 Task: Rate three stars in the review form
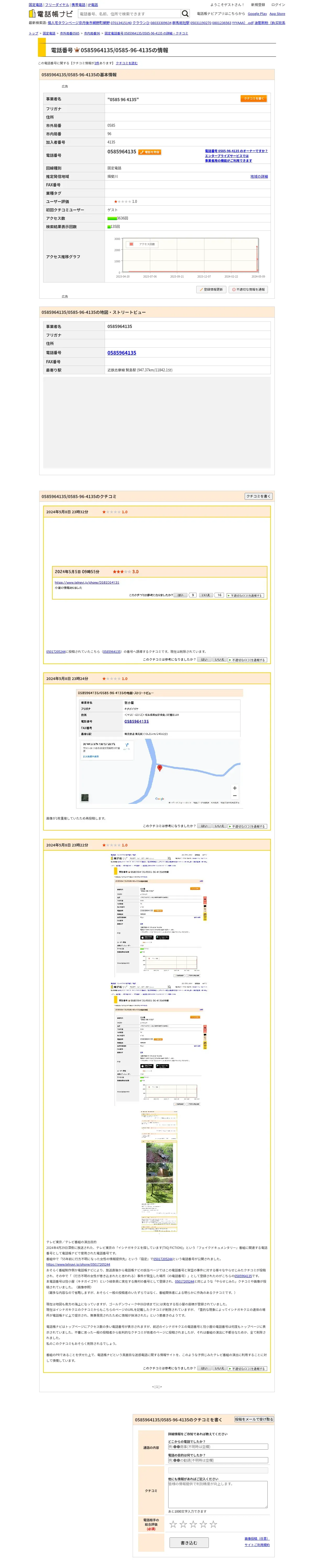(x=193, y=1524)
